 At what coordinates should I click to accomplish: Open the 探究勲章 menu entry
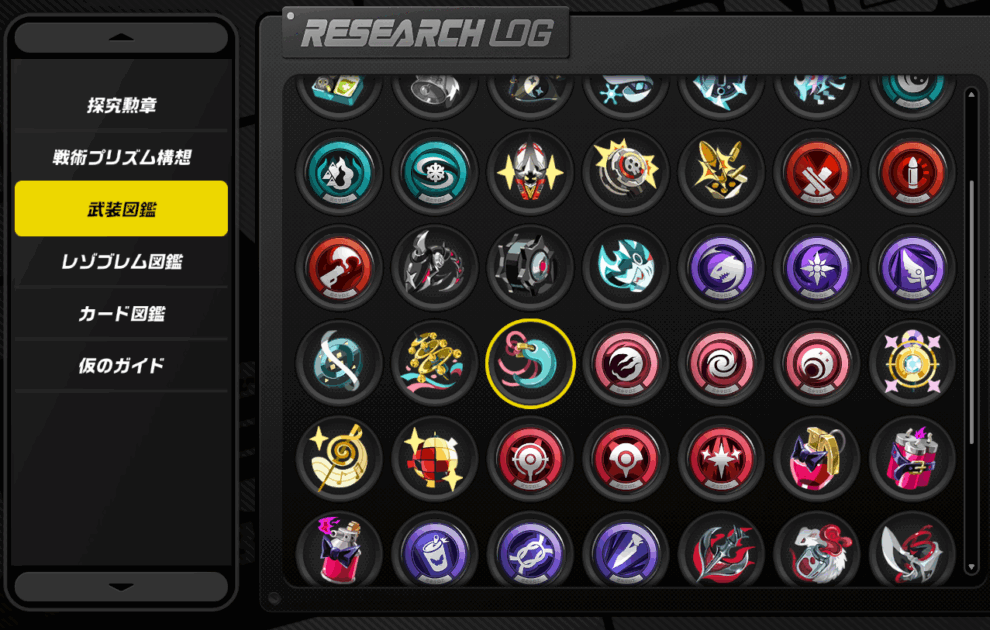[x=121, y=105]
